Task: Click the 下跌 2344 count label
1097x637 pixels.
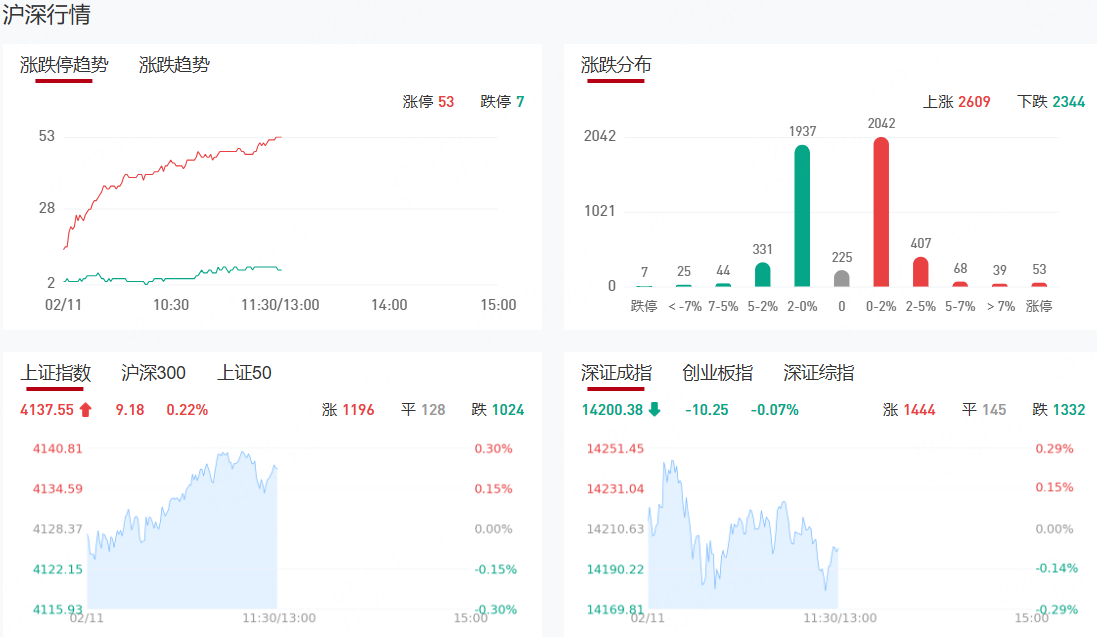Action: point(1050,102)
